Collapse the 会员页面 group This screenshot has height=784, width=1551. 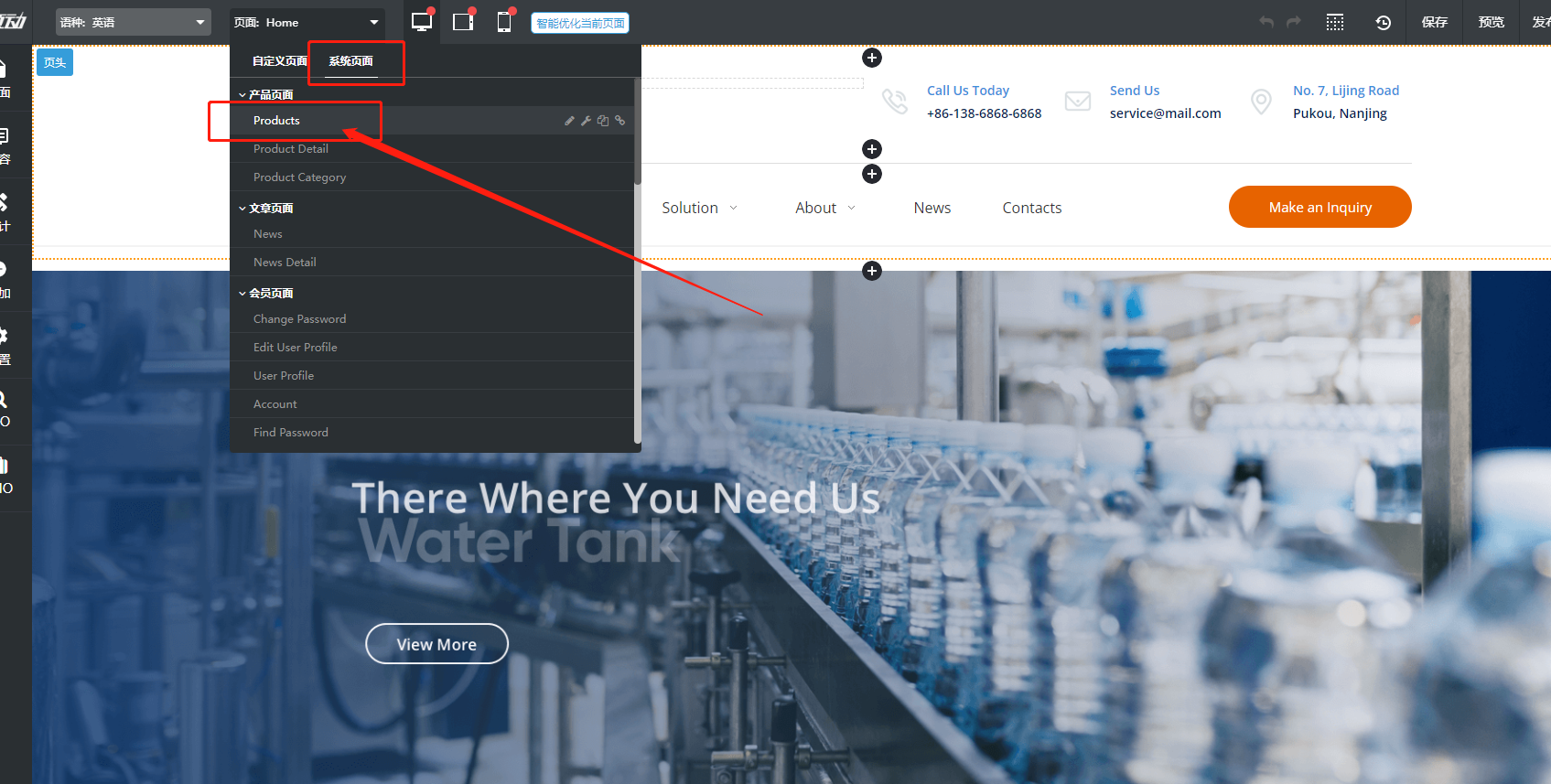[x=242, y=294]
